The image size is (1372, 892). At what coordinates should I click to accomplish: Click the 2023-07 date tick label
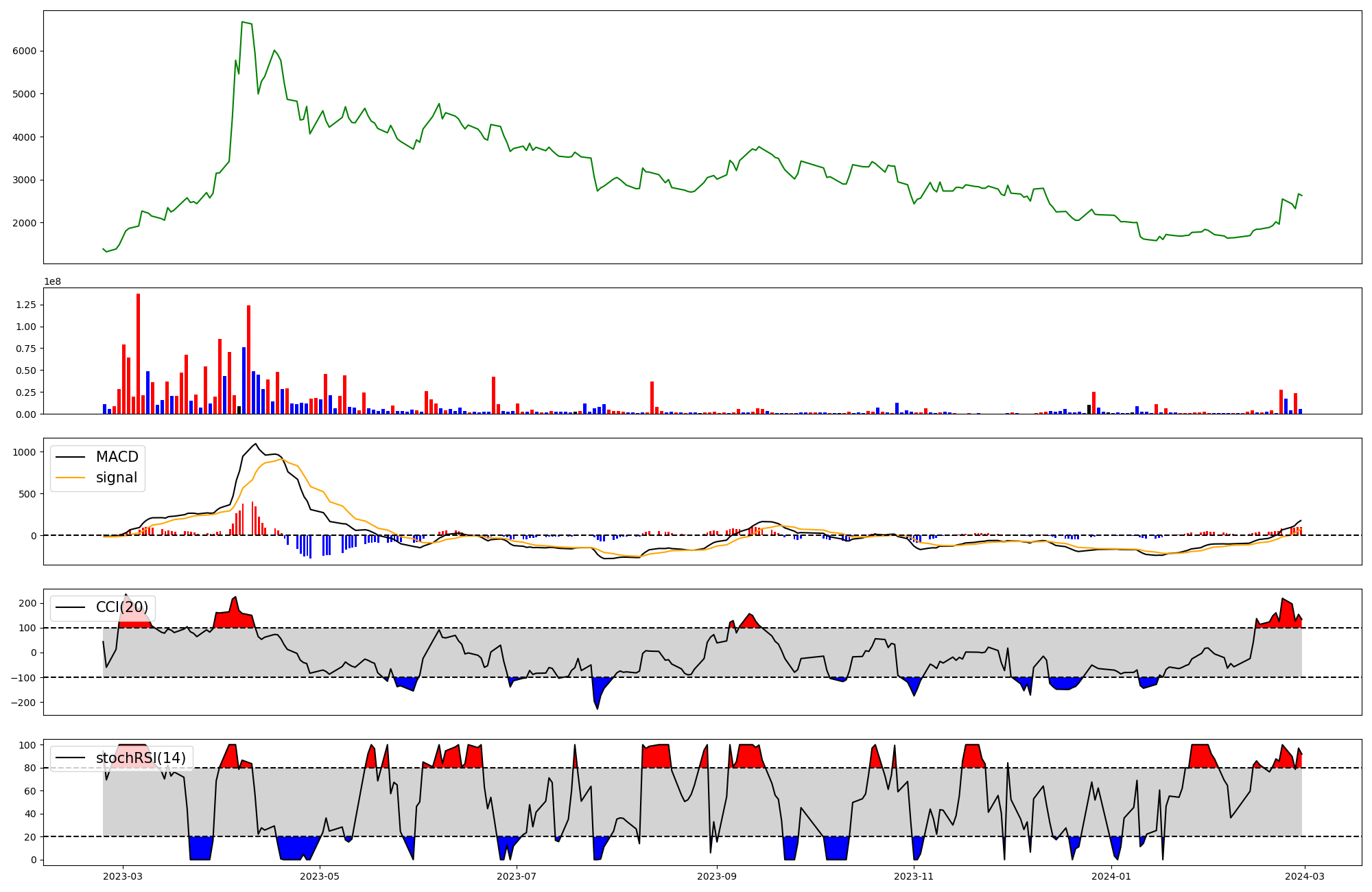click(517, 876)
